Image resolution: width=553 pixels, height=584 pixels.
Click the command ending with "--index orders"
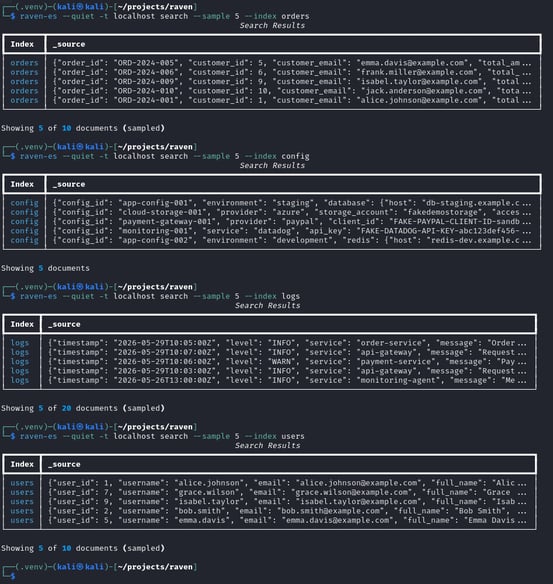164,16
